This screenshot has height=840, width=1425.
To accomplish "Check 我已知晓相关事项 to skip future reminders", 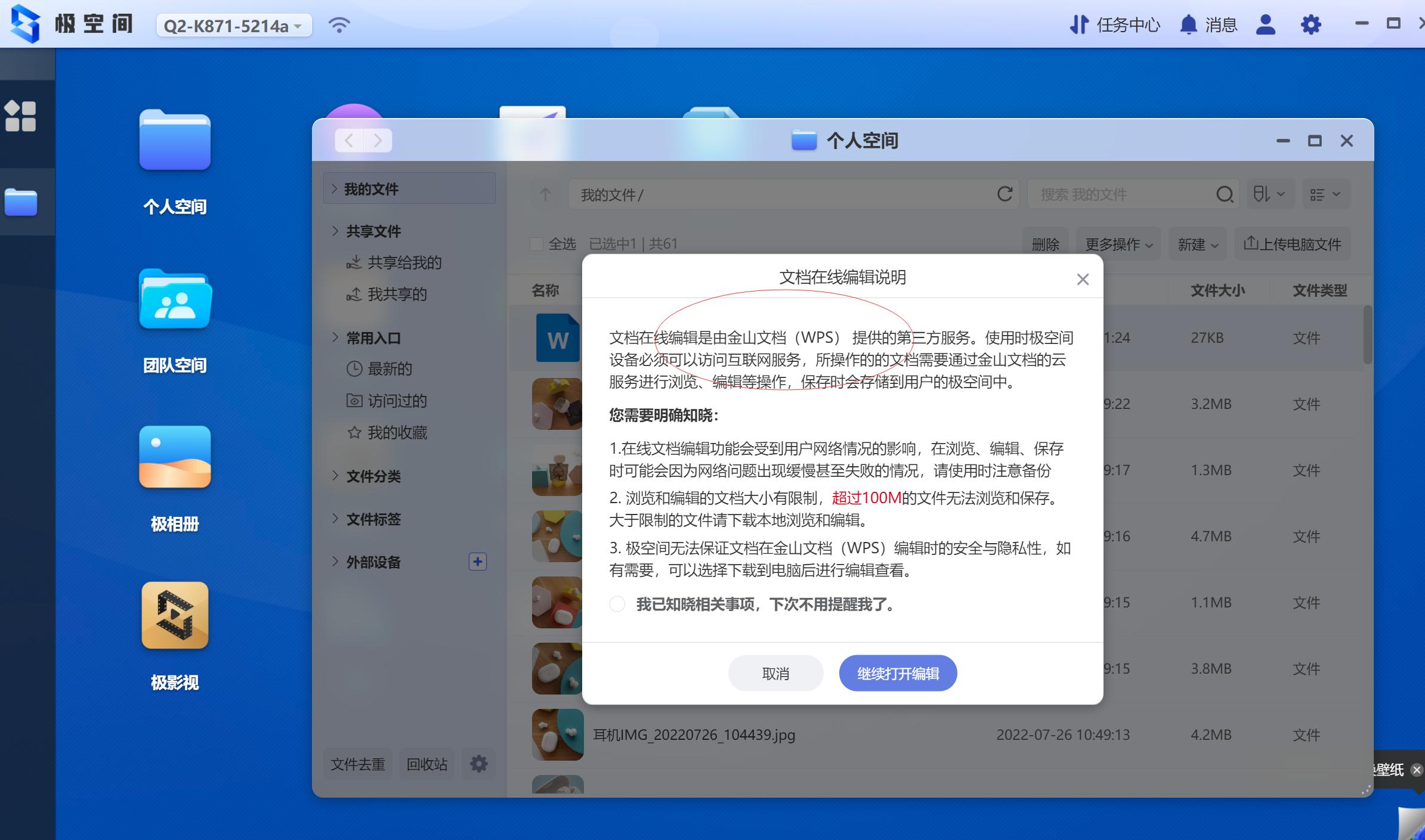I will (617, 604).
